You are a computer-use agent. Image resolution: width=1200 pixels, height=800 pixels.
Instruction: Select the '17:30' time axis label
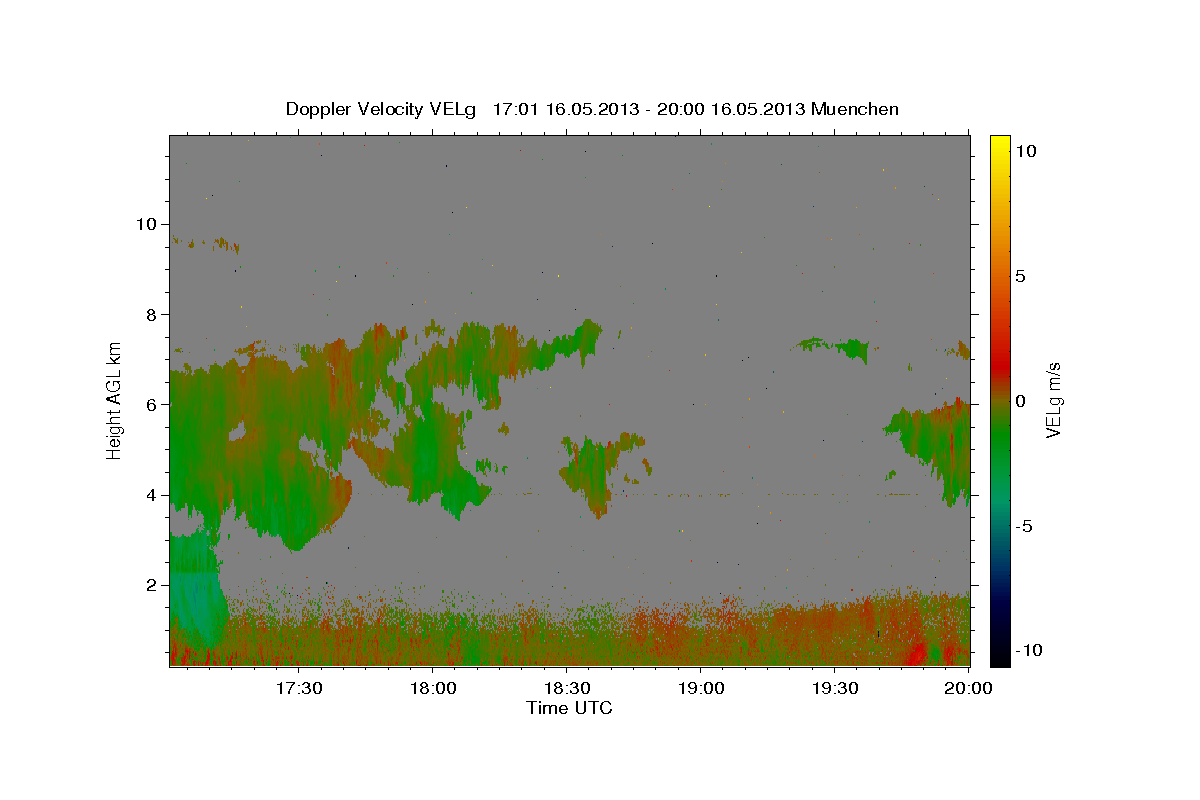click(x=299, y=688)
